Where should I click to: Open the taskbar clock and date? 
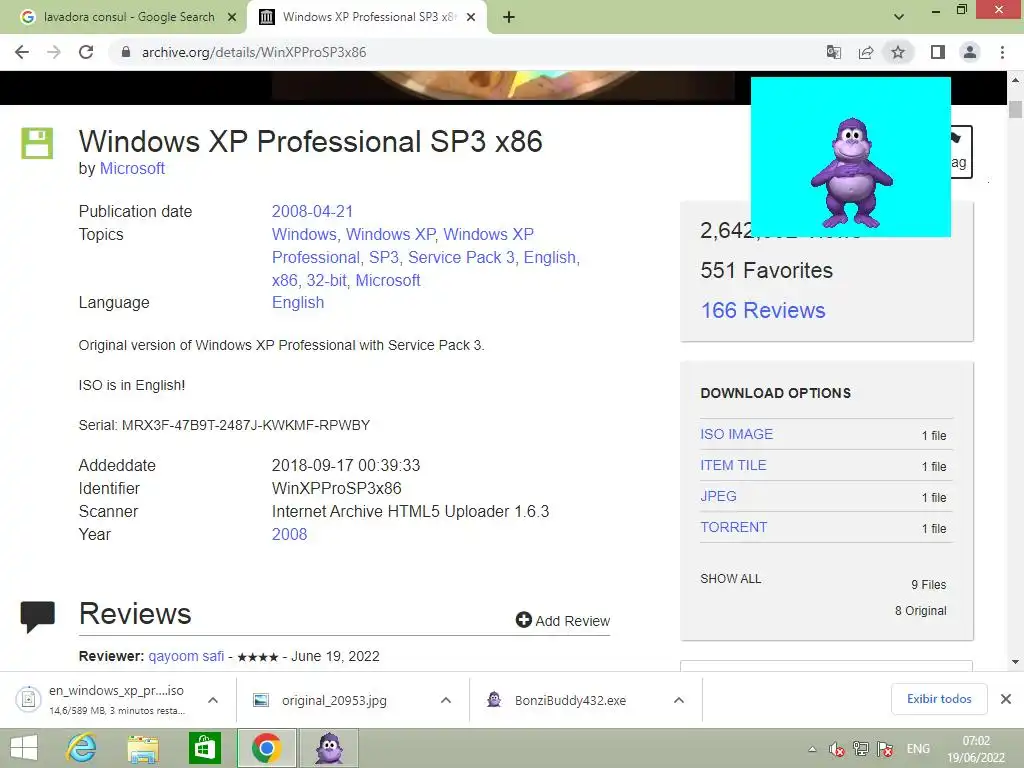pos(976,749)
